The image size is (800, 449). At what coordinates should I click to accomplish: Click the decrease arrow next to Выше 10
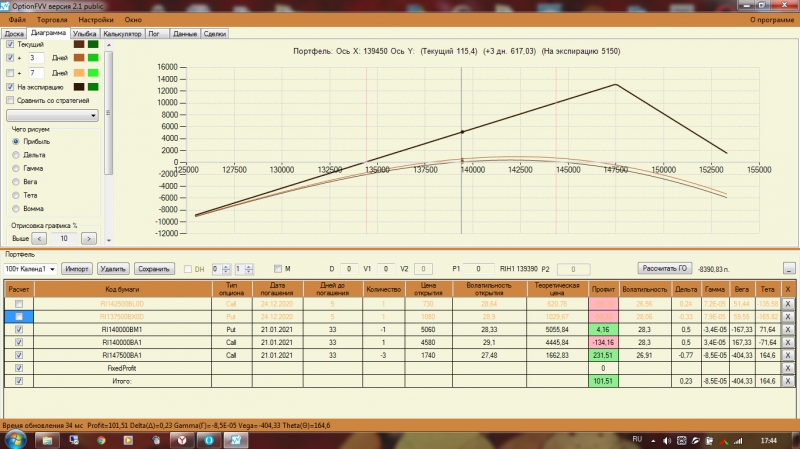tap(39, 238)
